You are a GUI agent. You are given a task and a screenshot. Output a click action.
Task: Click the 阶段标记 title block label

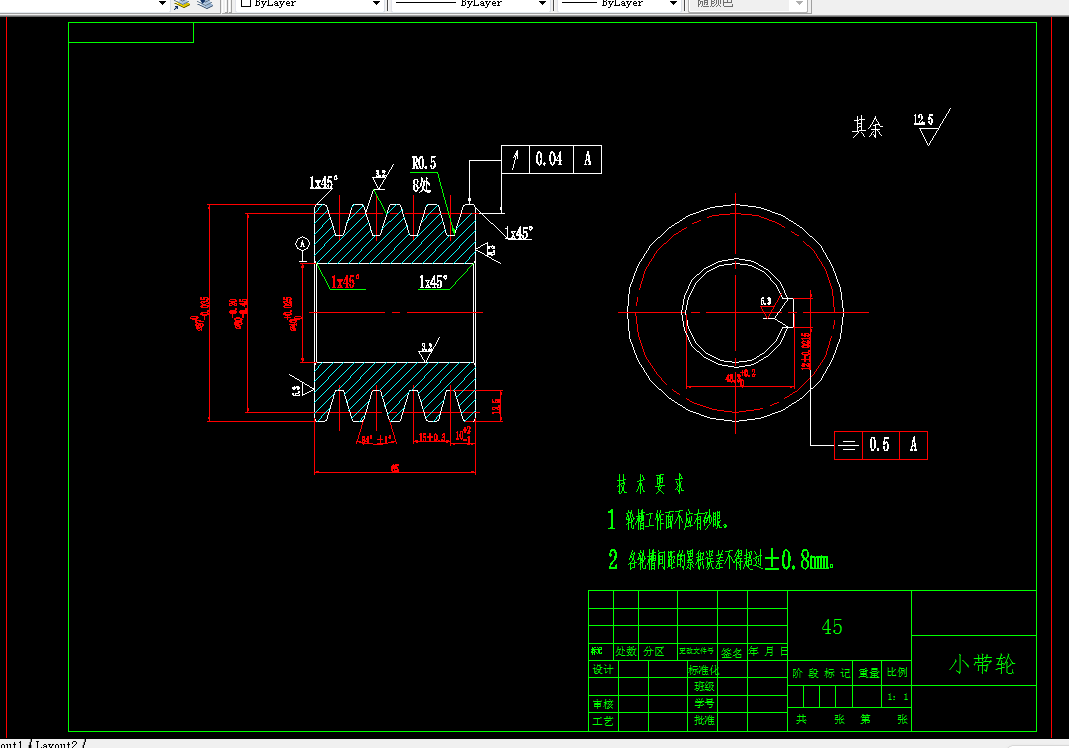821,673
